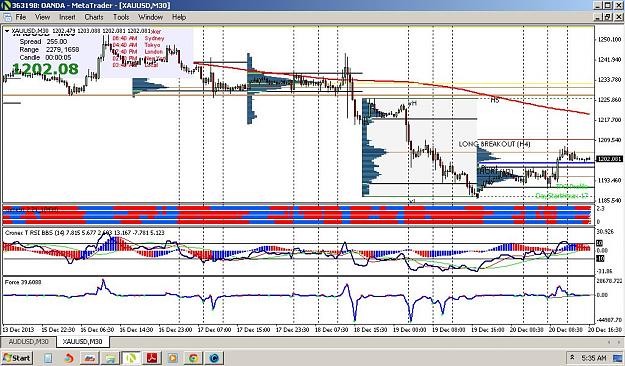Click the red-blue heatmap indicator strip

click(x=297, y=215)
